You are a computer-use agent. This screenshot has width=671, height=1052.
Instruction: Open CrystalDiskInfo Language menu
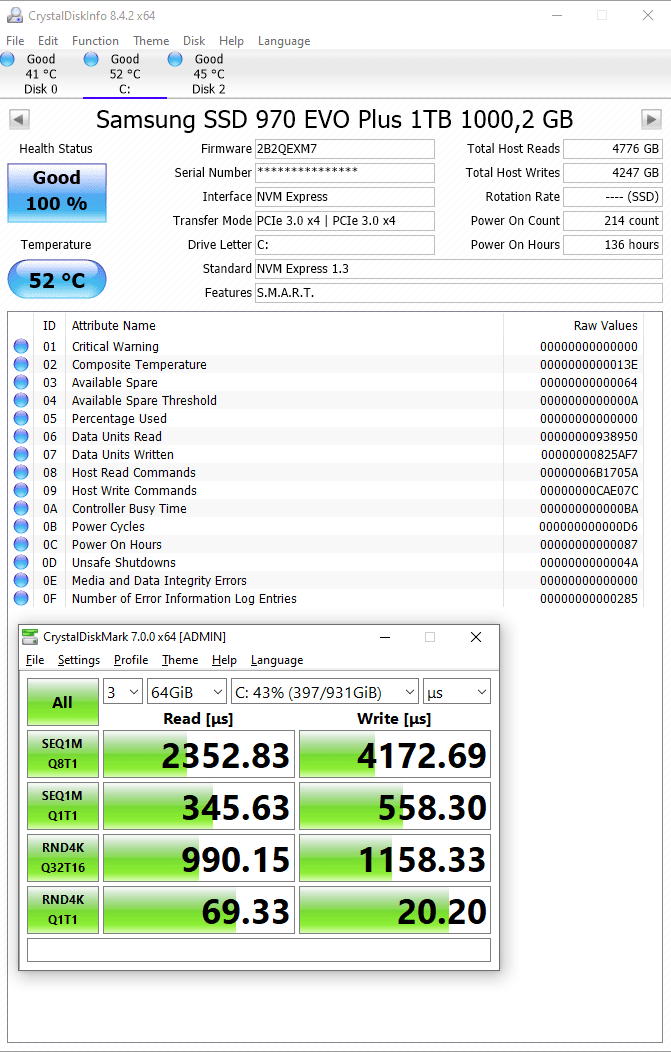click(x=284, y=41)
